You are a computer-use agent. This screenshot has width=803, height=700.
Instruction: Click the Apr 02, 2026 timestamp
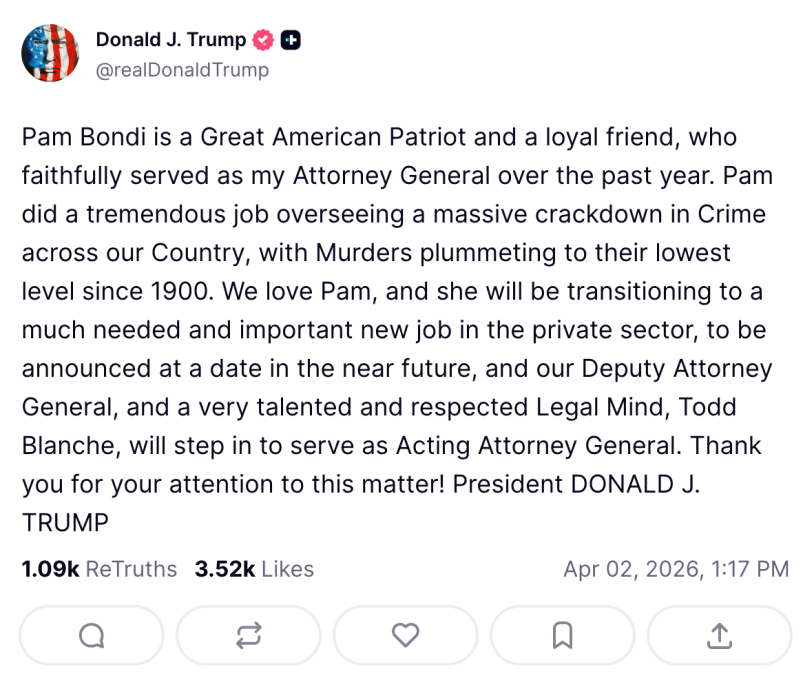(x=676, y=569)
